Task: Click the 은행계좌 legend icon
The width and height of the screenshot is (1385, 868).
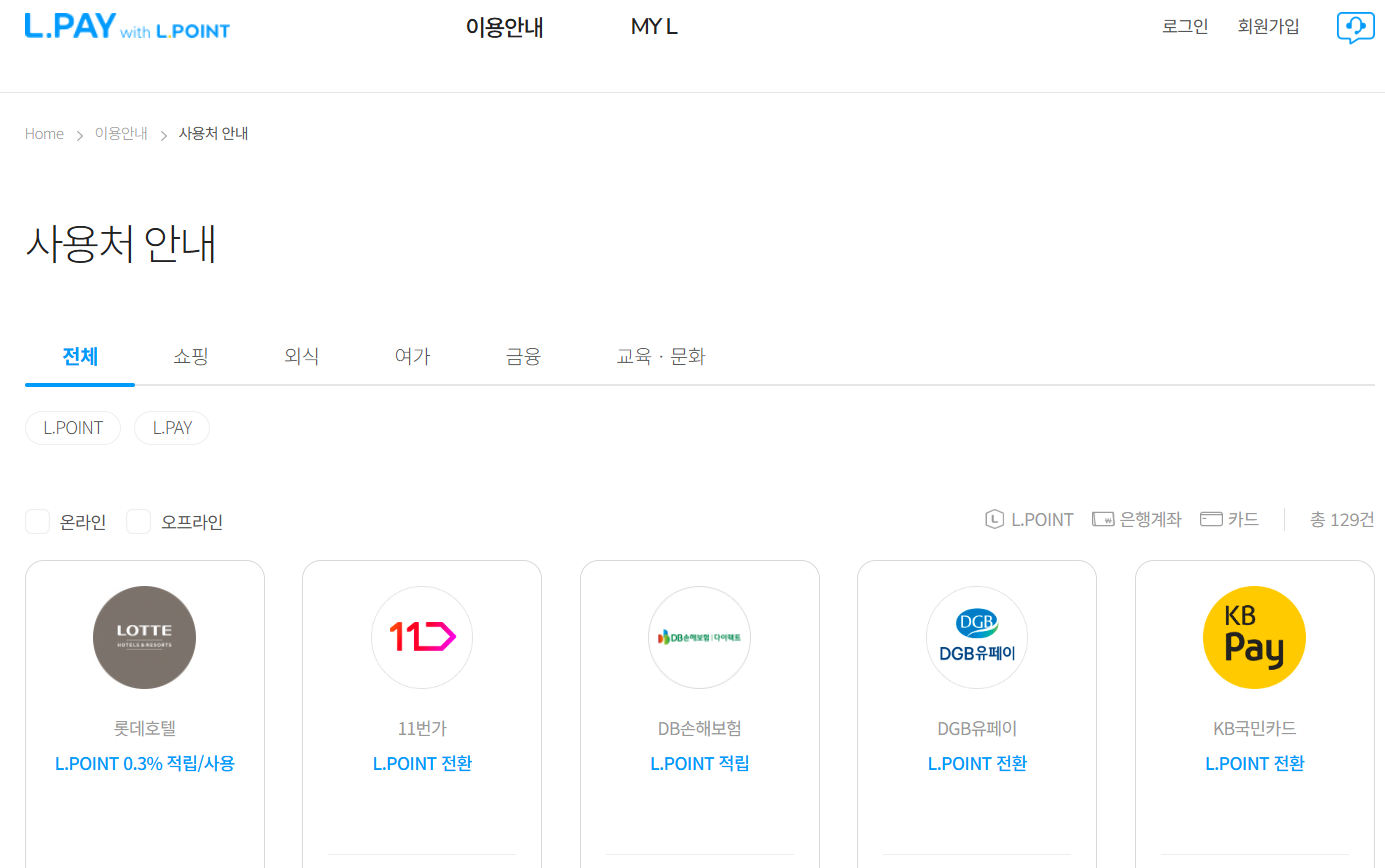Action: pyautogui.click(x=1103, y=519)
